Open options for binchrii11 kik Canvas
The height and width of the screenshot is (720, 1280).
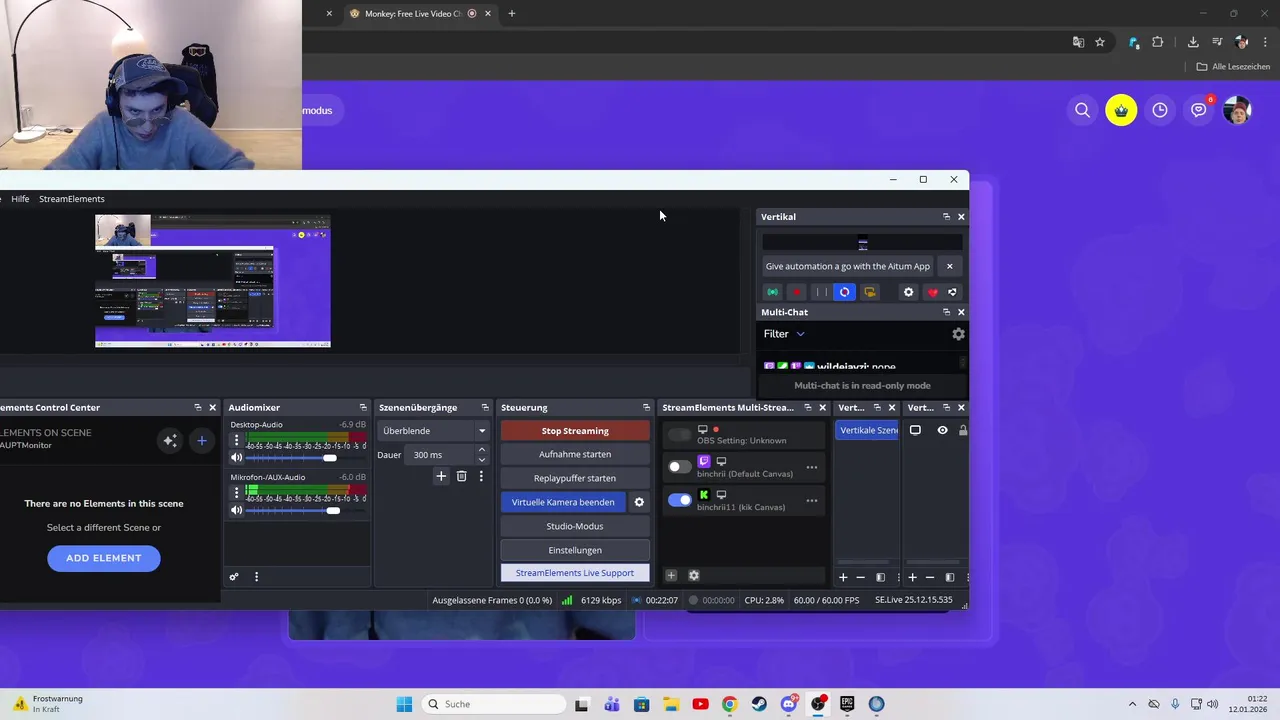[812, 501]
